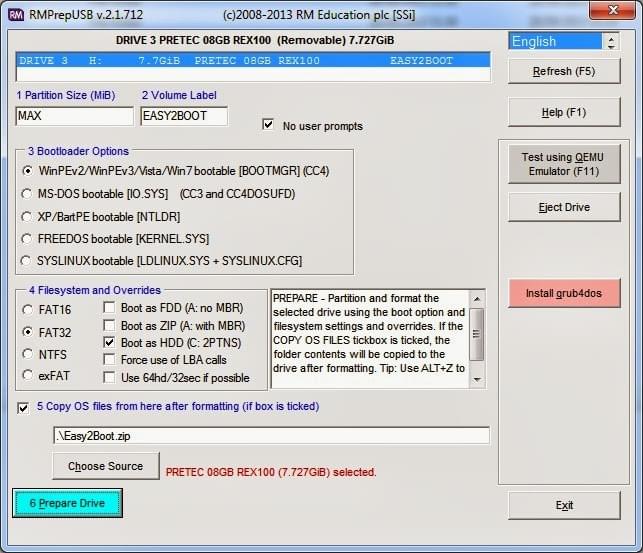Select exFAT filesystem
Screen dimensions: 643x553
(x=27, y=375)
